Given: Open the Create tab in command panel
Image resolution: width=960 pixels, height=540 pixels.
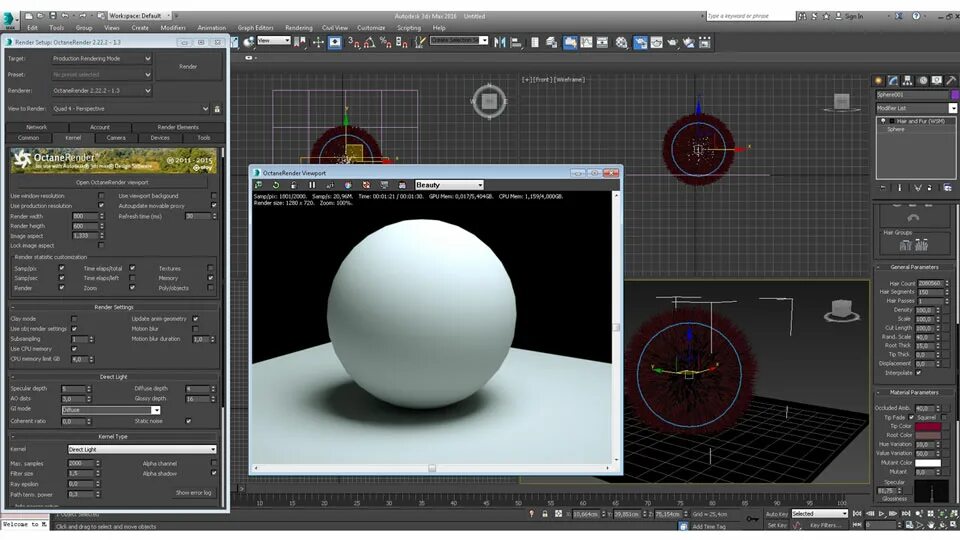Looking at the screenshot, I should click(x=879, y=80).
